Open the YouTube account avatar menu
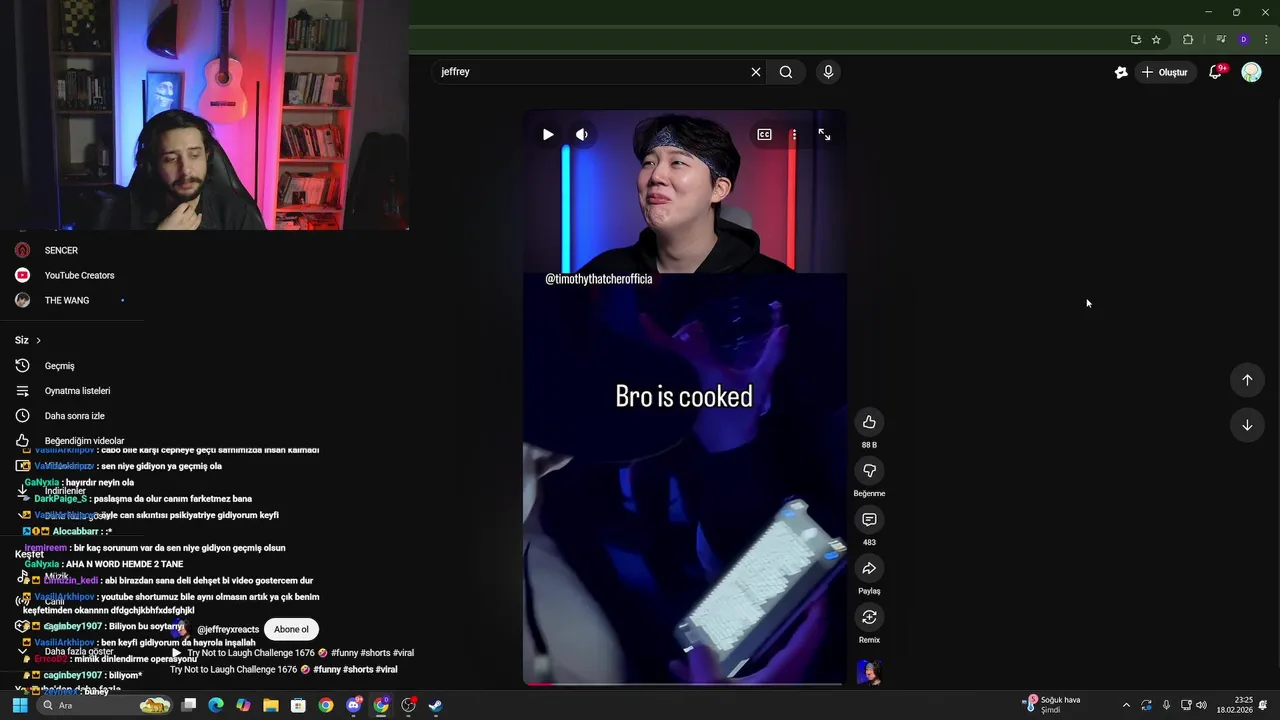This screenshot has width=1280, height=720. 1252,72
